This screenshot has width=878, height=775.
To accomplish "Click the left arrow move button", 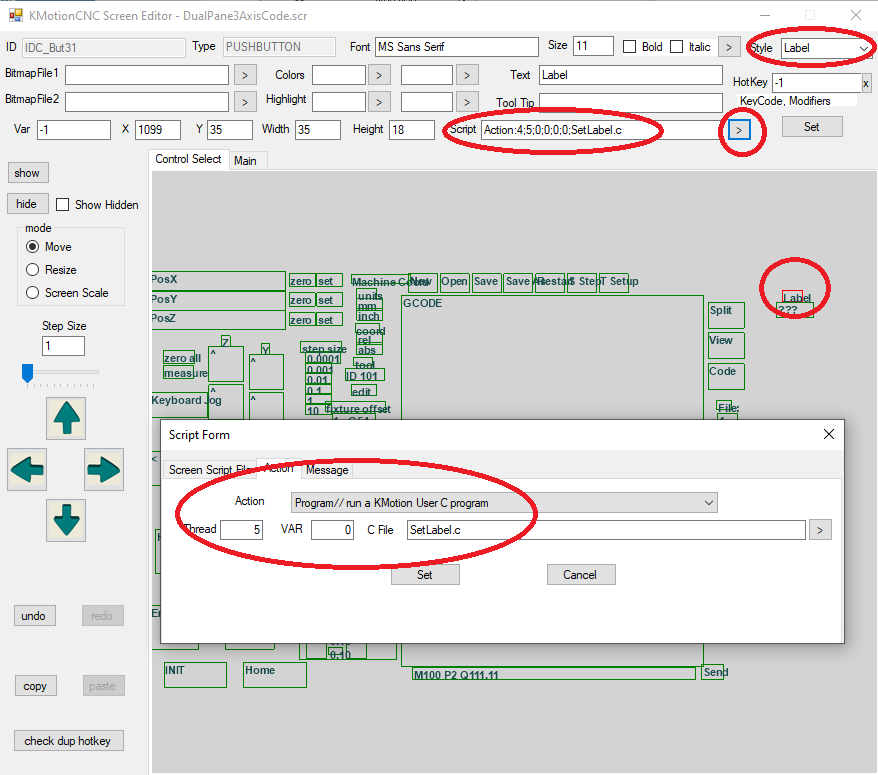I will point(27,469).
